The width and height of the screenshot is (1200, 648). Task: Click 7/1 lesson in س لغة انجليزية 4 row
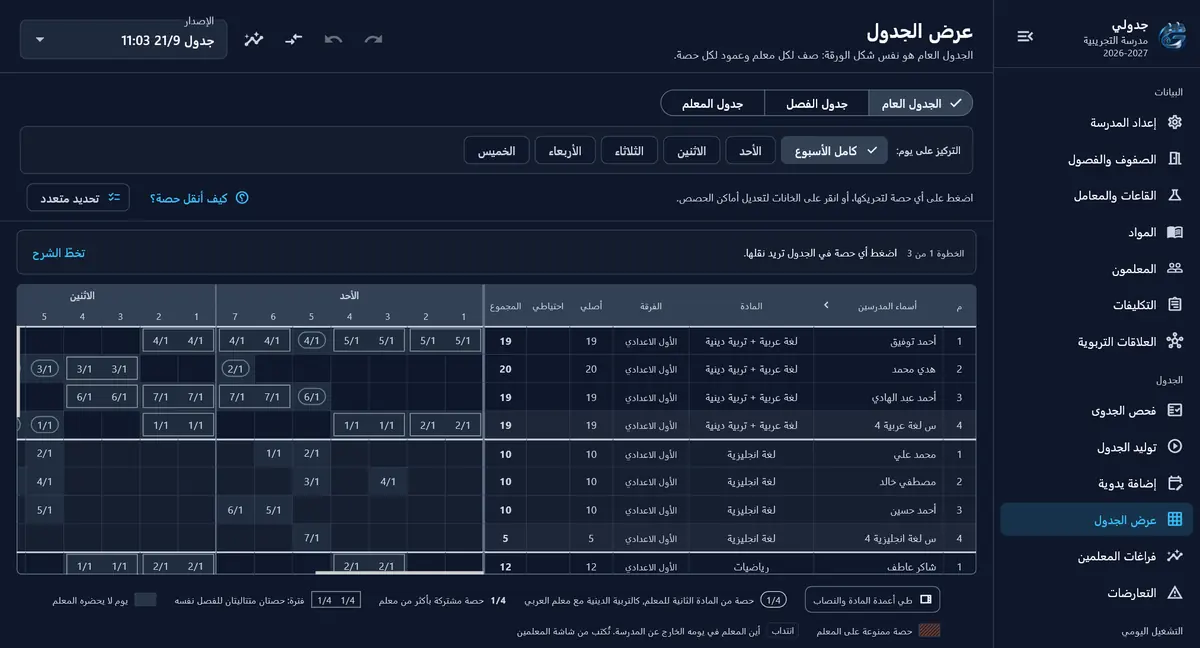(x=312, y=538)
